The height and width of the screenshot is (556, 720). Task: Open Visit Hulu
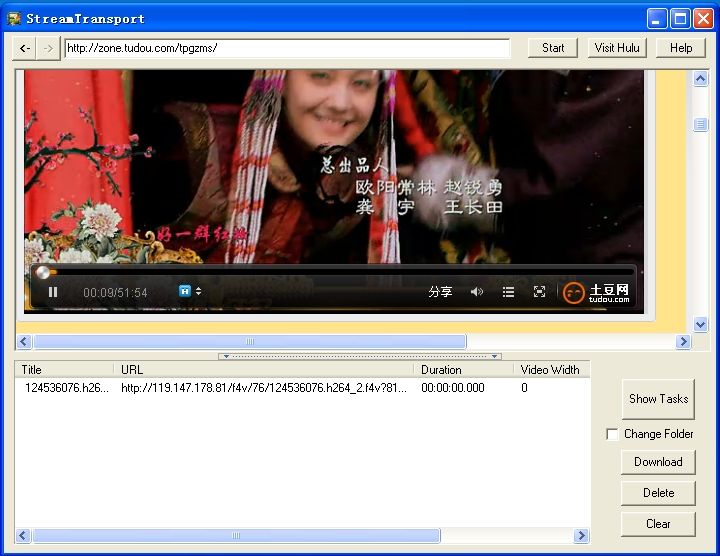616,48
